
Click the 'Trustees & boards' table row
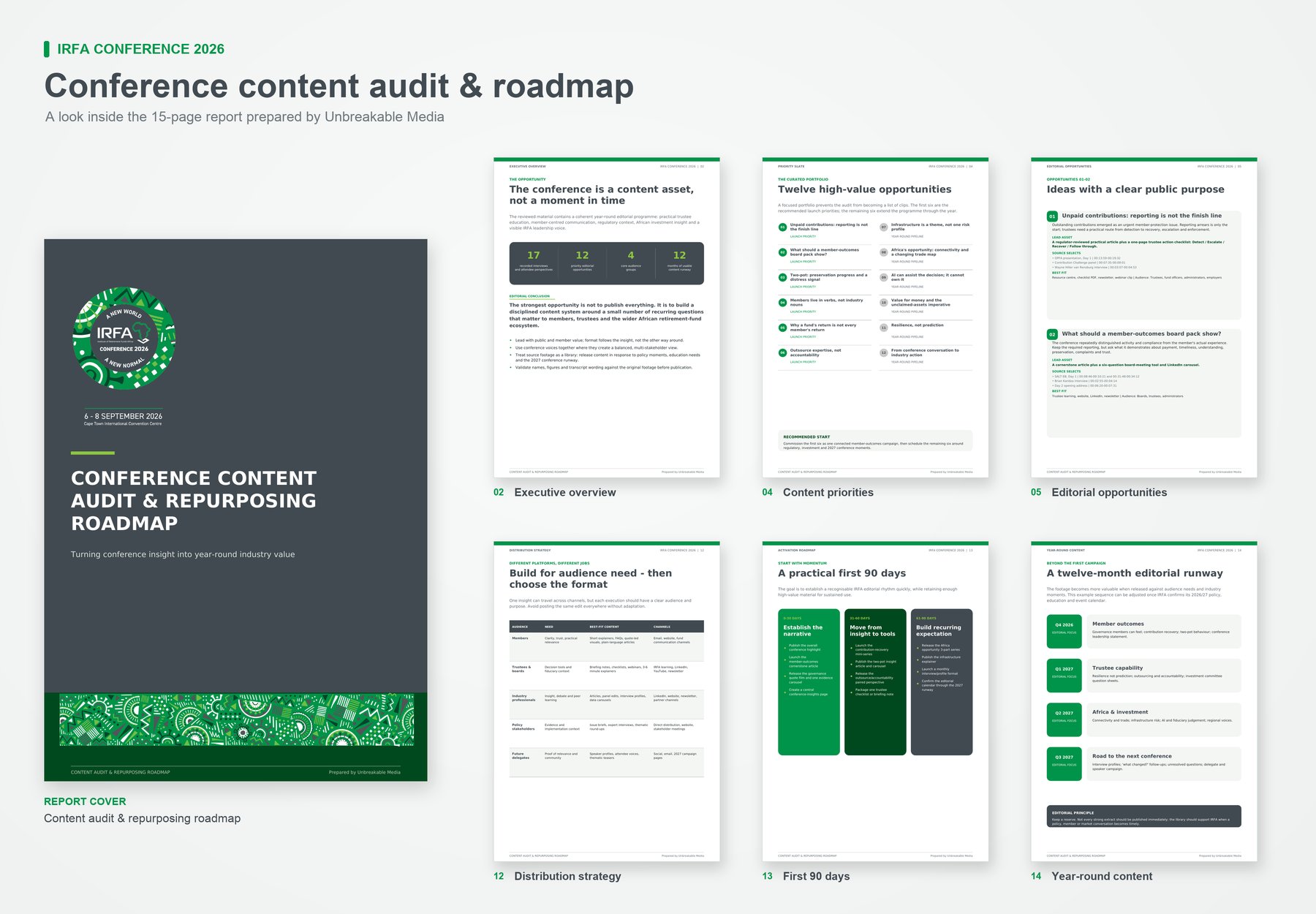coord(607,676)
